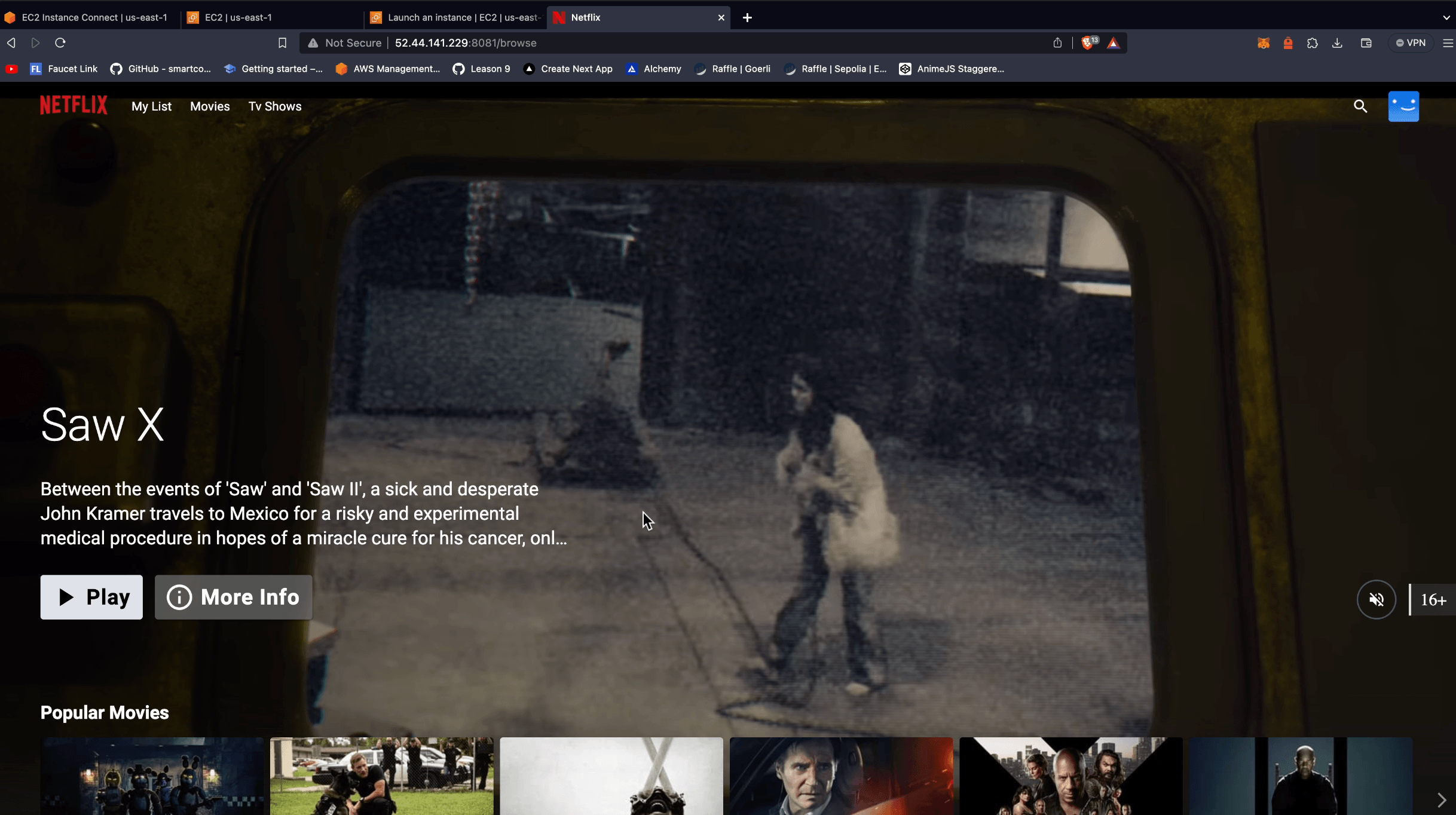
Task: Open the Faucet Link bookmark
Action: tap(63, 69)
